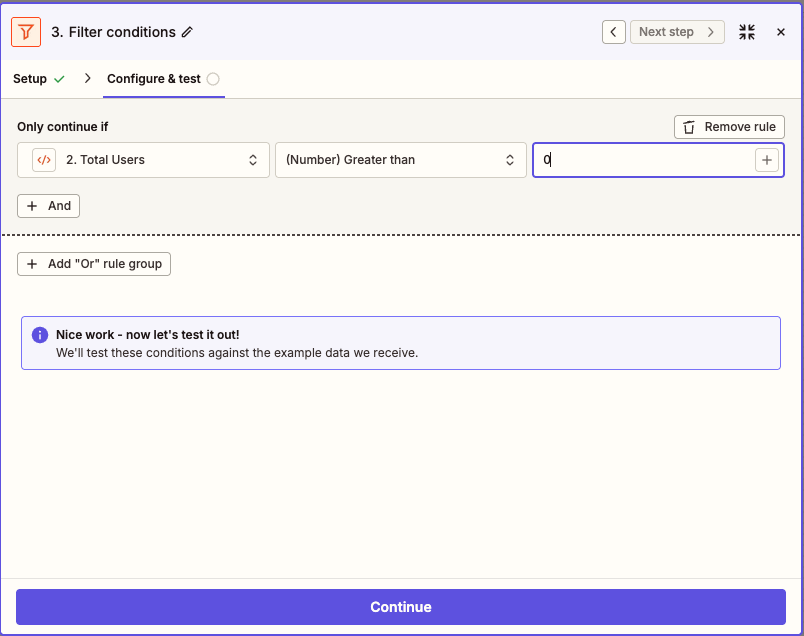The image size is (804, 636).
Task: Open the Configure & test tab
Action: (x=164, y=79)
